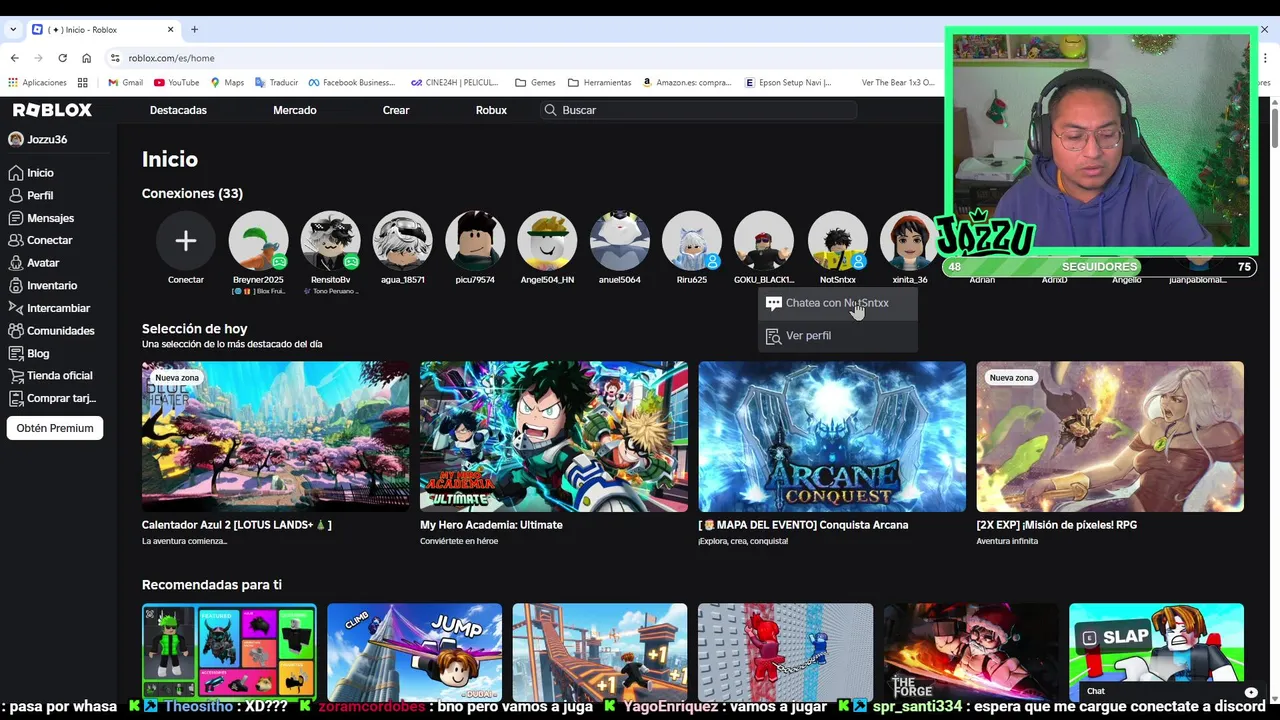This screenshot has height=720, width=1280.
Task: Open the Intercambiar sidebar icon
Action: (x=16, y=308)
